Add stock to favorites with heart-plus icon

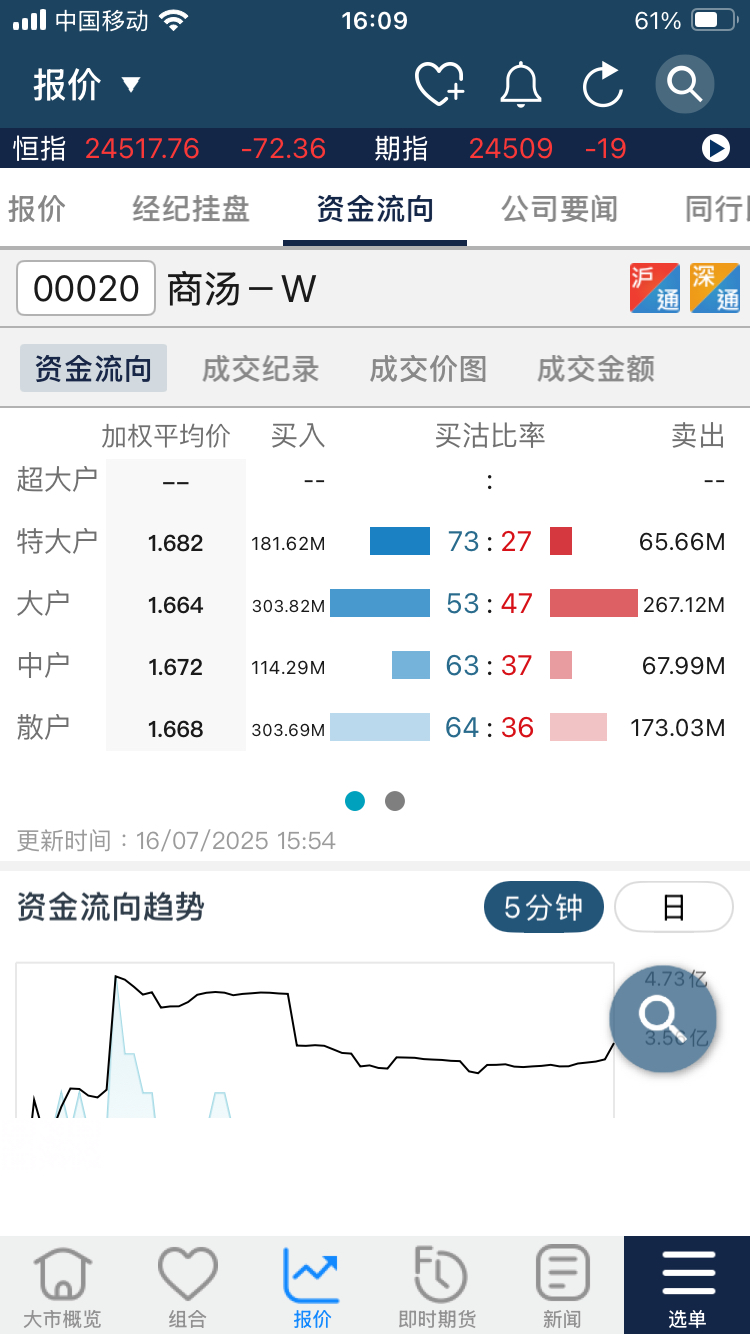click(x=440, y=84)
